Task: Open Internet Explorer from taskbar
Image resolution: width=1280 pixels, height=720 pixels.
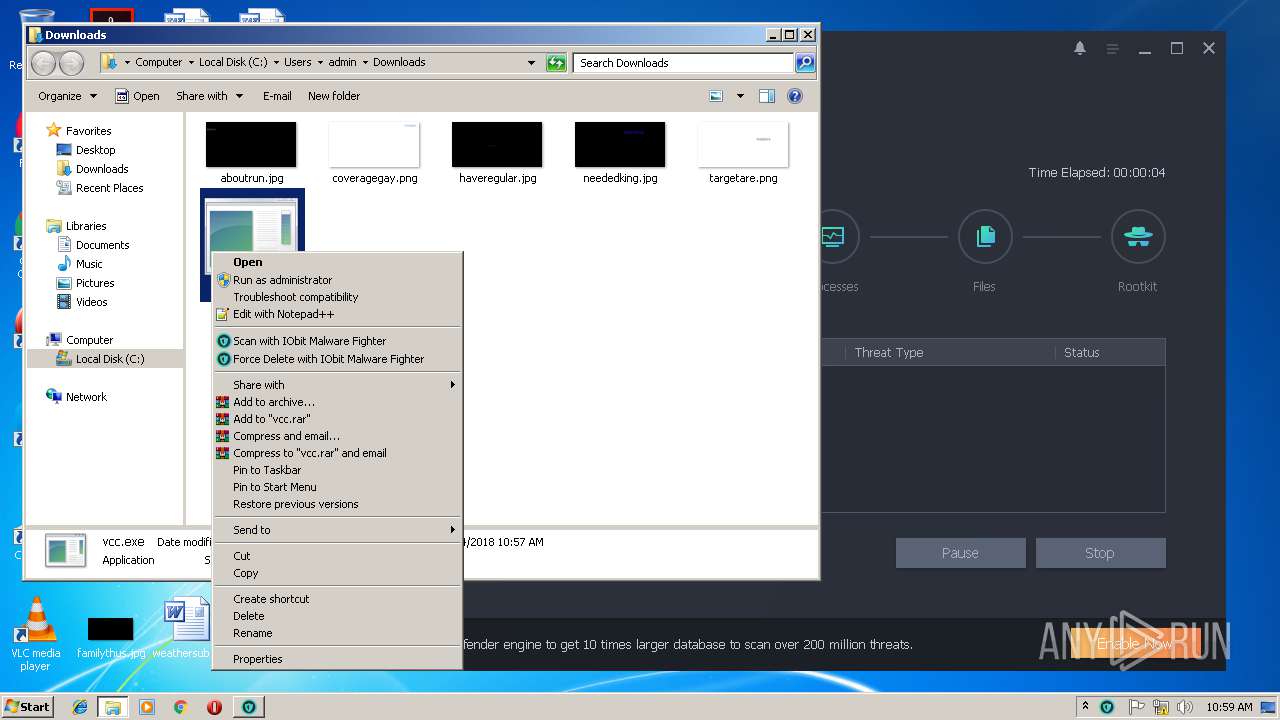Action: click(x=81, y=707)
